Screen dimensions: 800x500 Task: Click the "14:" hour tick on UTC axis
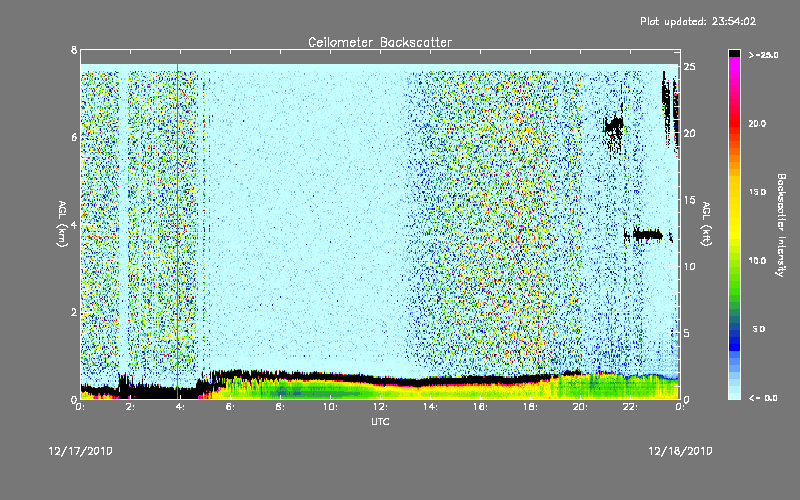point(430,407)
